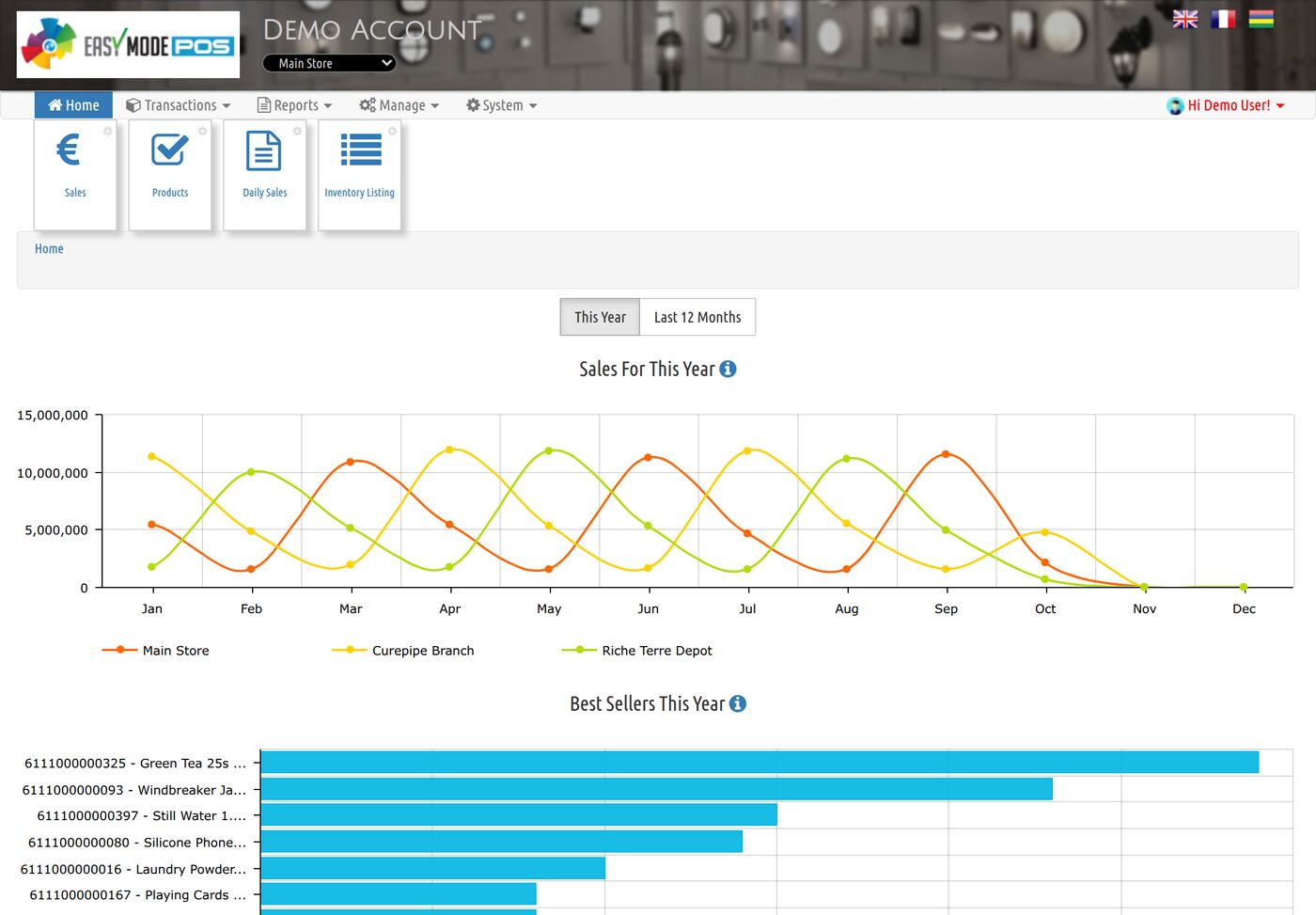Expand the Transactions menu

178,105
